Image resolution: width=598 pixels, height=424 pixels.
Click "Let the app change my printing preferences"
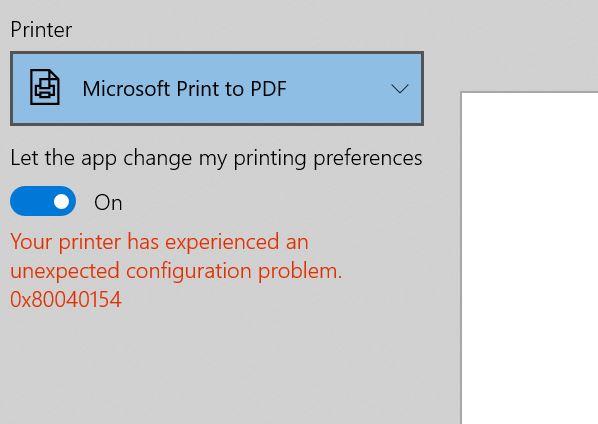pyautogui.click(x=216, y=159)
